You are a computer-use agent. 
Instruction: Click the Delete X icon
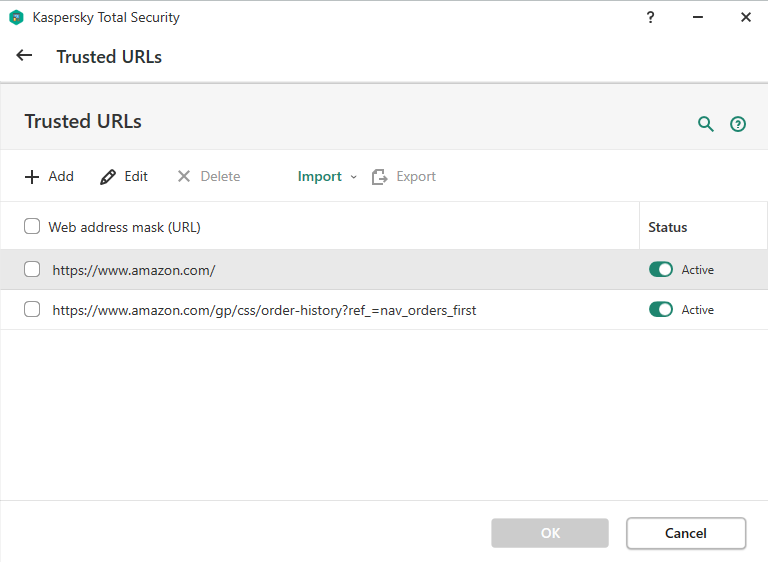click(184, 177)
